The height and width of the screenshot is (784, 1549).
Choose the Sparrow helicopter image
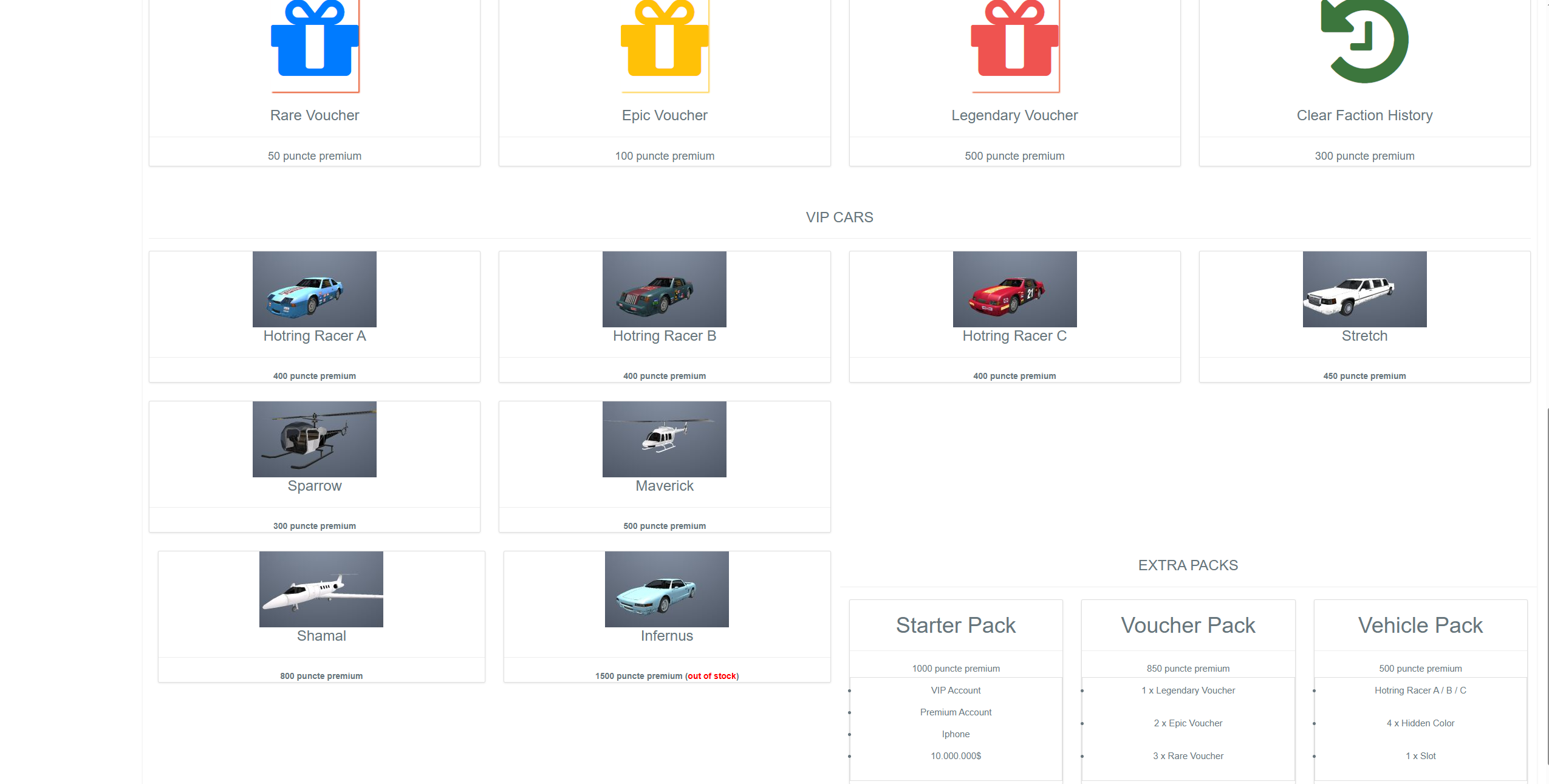coord(315,439)
